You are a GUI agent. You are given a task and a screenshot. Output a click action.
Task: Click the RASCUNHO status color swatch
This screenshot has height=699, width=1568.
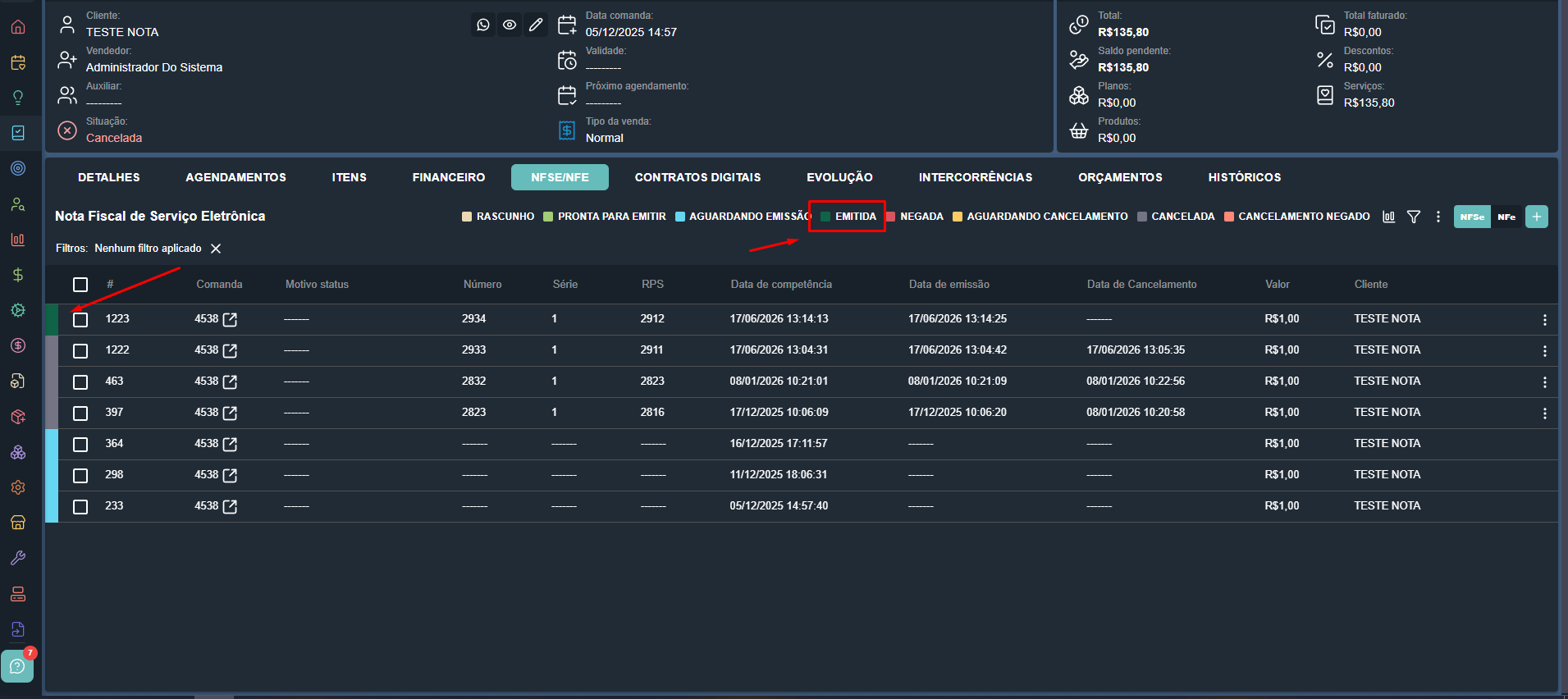click(467, 217)
